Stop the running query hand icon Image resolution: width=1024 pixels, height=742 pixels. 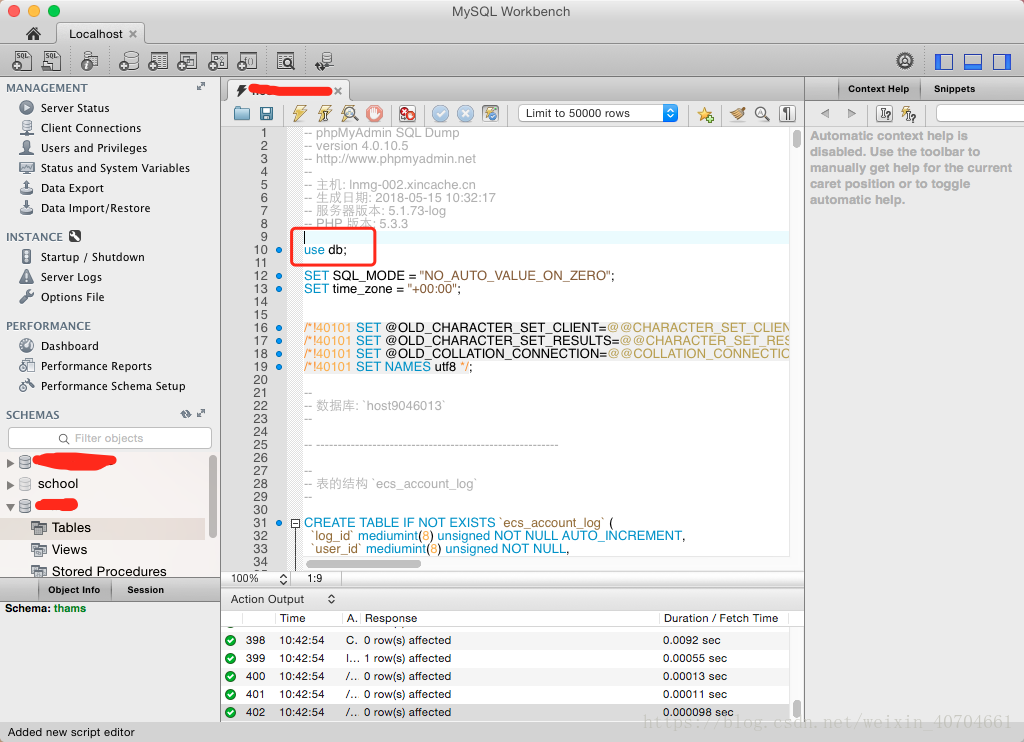[374, 114]
